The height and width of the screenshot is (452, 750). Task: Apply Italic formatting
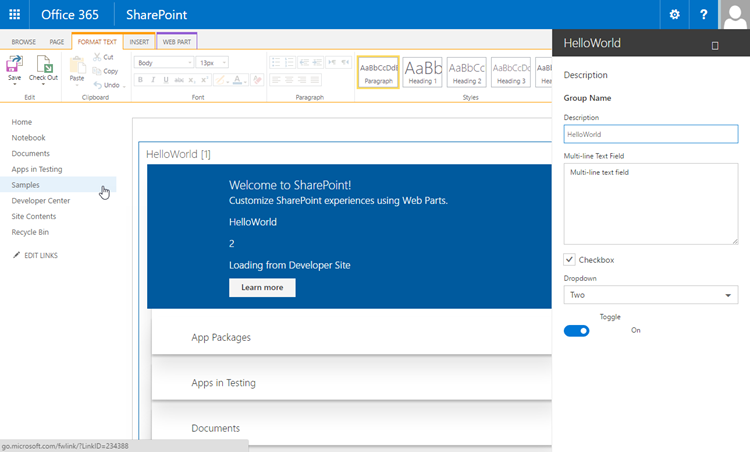[x=153, y=80]
